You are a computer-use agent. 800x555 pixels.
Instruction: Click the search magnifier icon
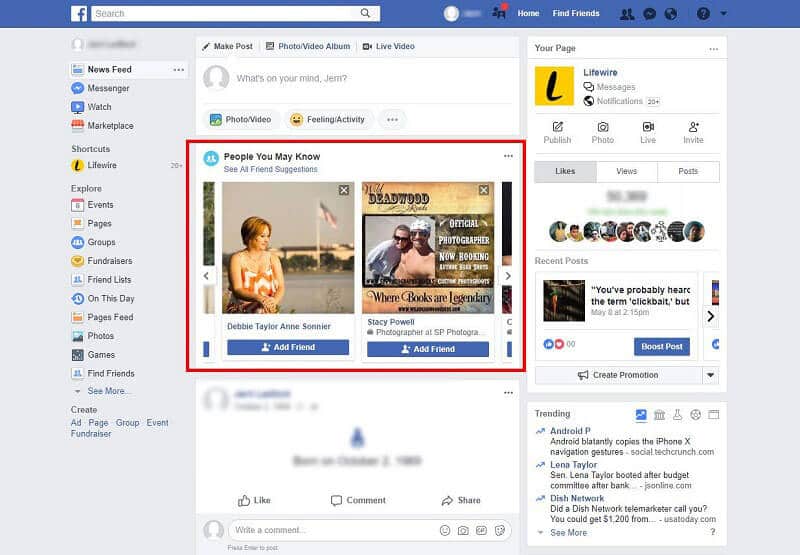367,13
